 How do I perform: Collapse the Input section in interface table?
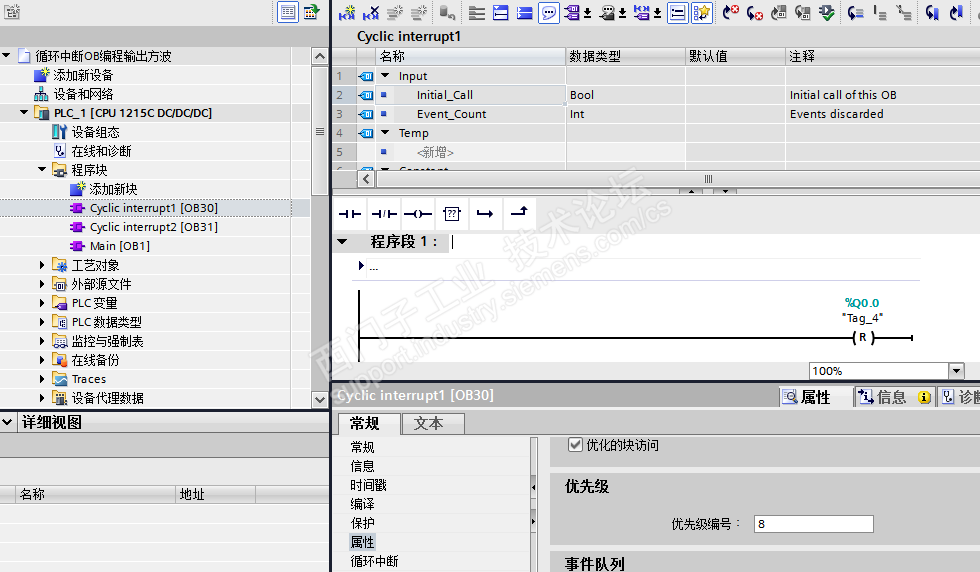pos(386,76)
